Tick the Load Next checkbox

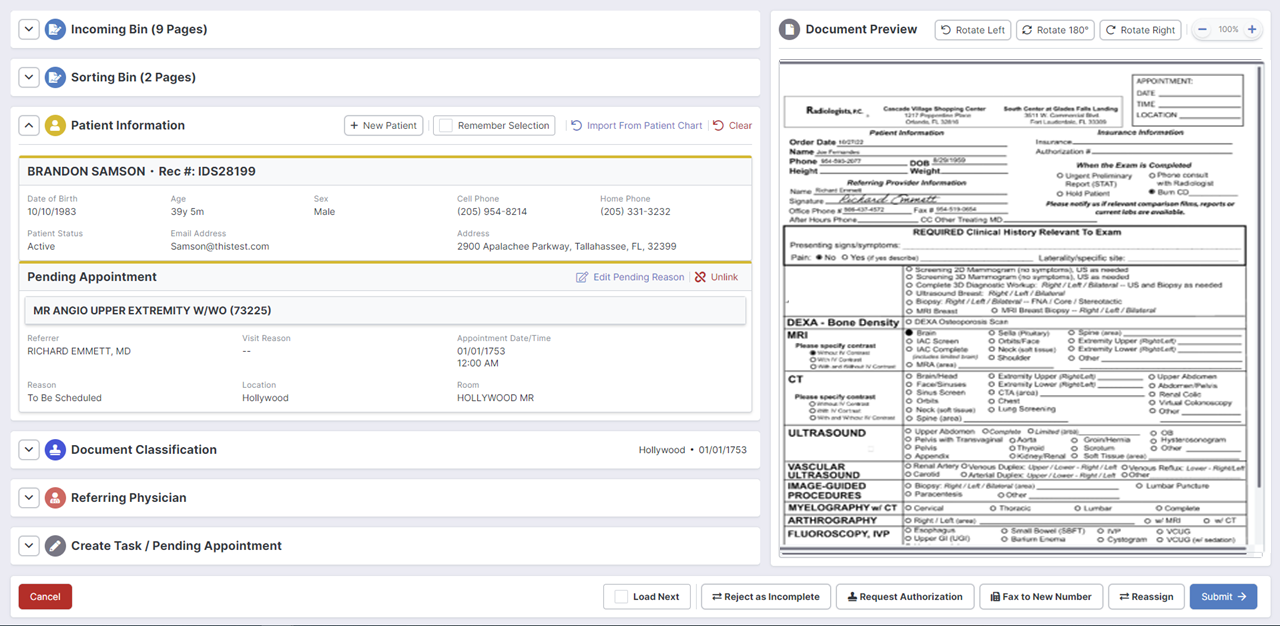click(x=621, y=597)
